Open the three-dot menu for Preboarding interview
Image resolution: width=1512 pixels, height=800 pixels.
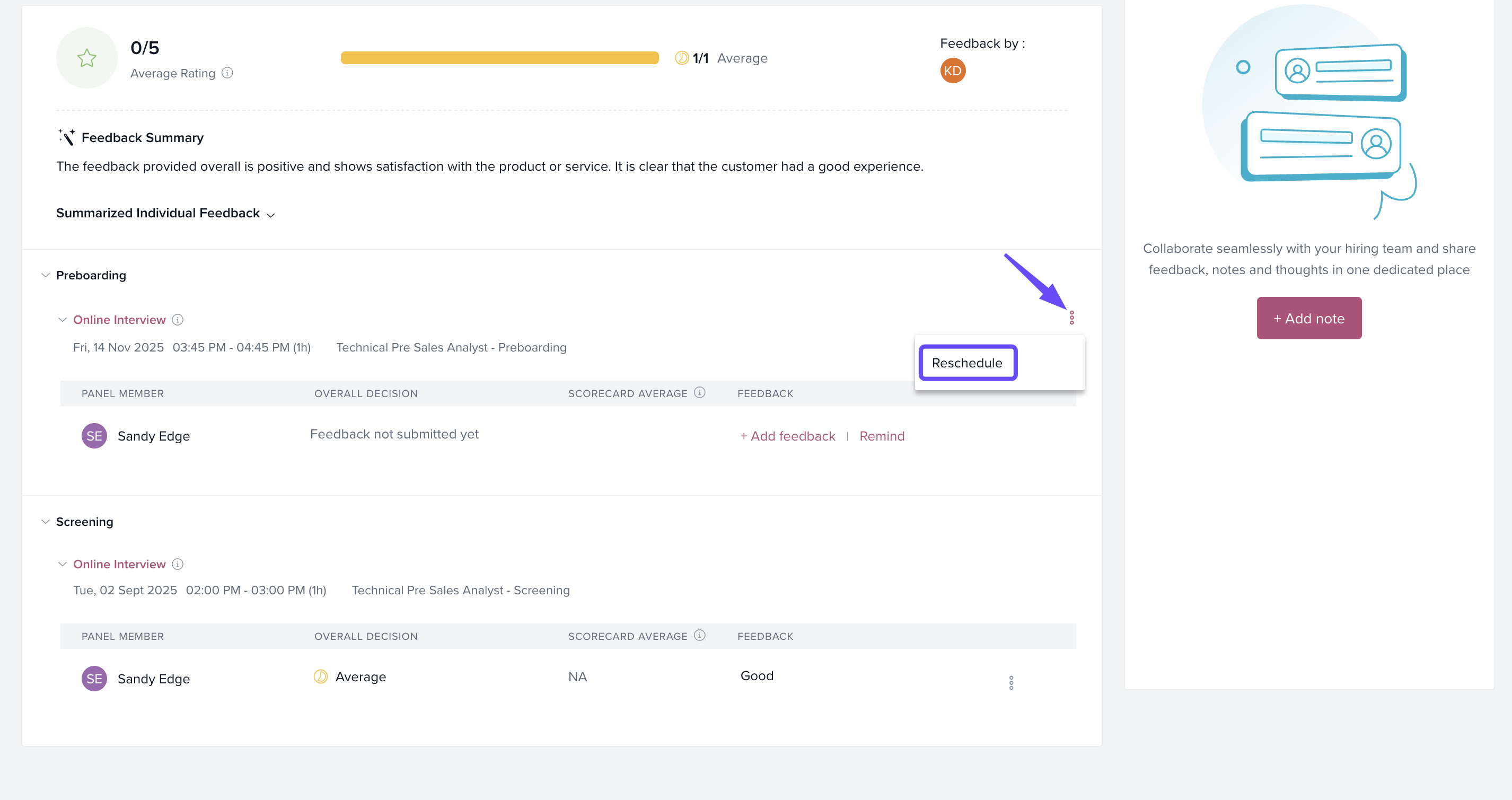click(x=1071, y=318)
